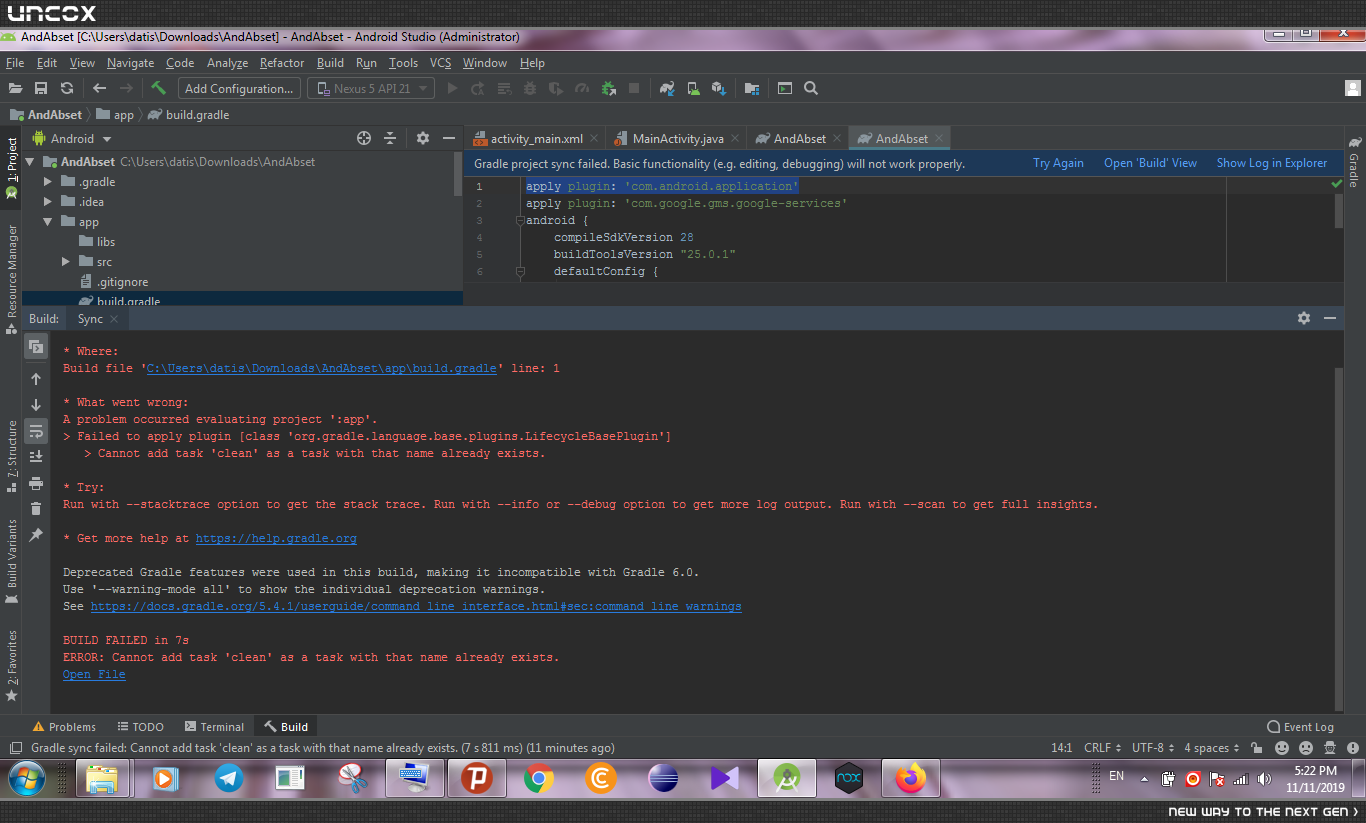
Task: Click the Run anything toolbar icon
Action: coord(785,88)
